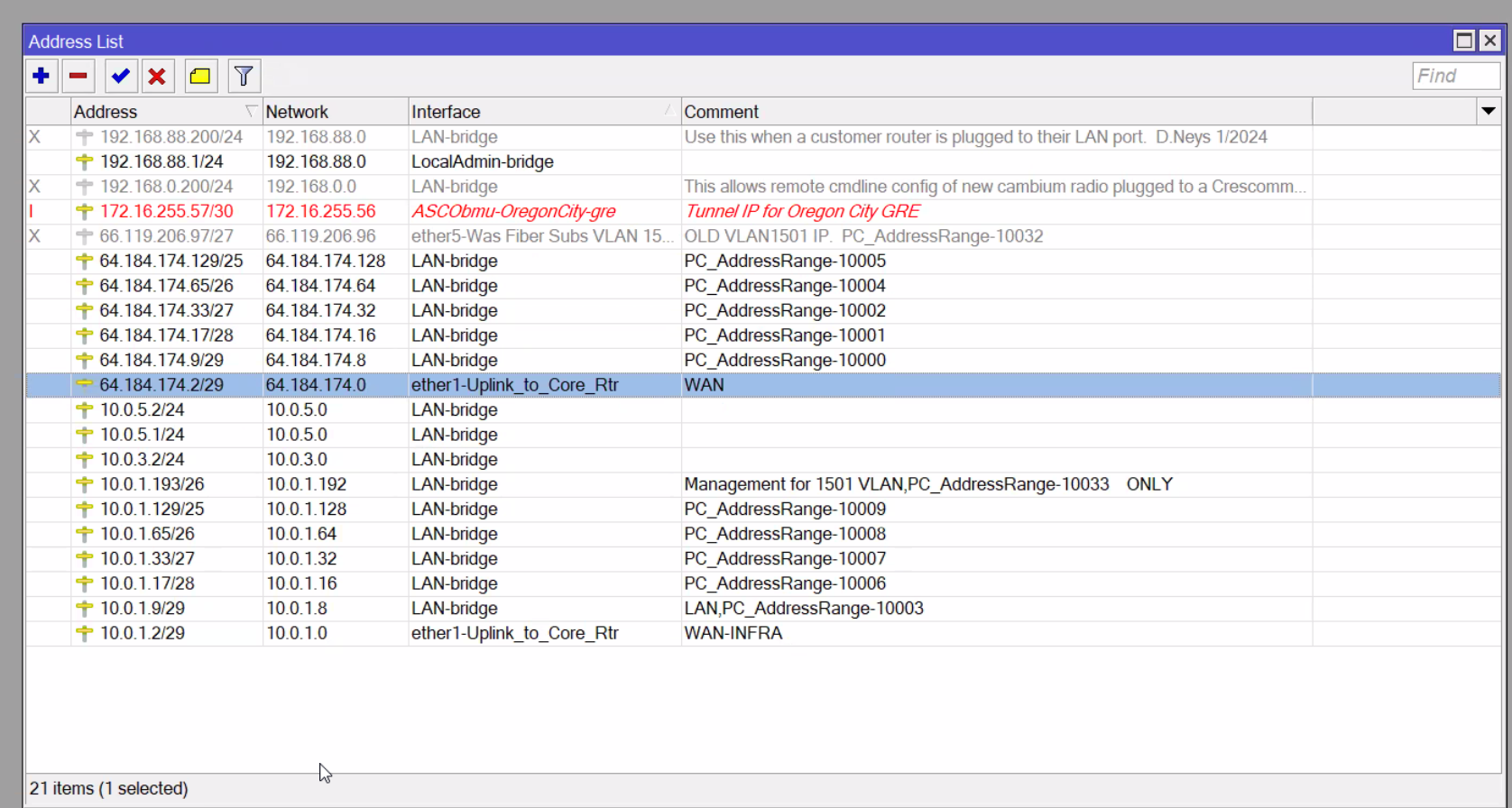
Task: Click comment 'LAN,PC_AddressRange-10003'
Action: pos(804,609)
